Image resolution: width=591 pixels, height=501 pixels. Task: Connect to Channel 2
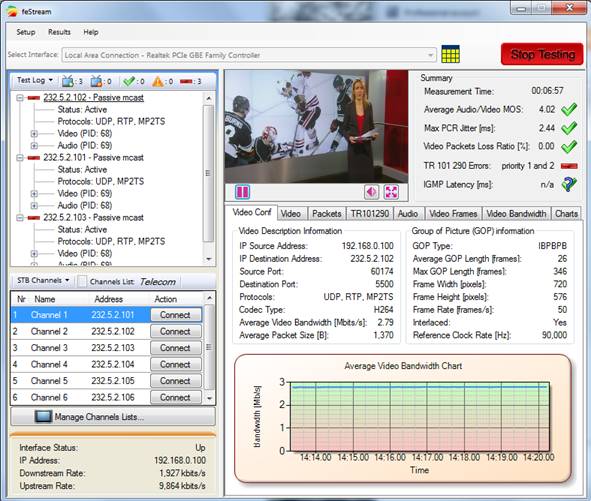point(176,331)
